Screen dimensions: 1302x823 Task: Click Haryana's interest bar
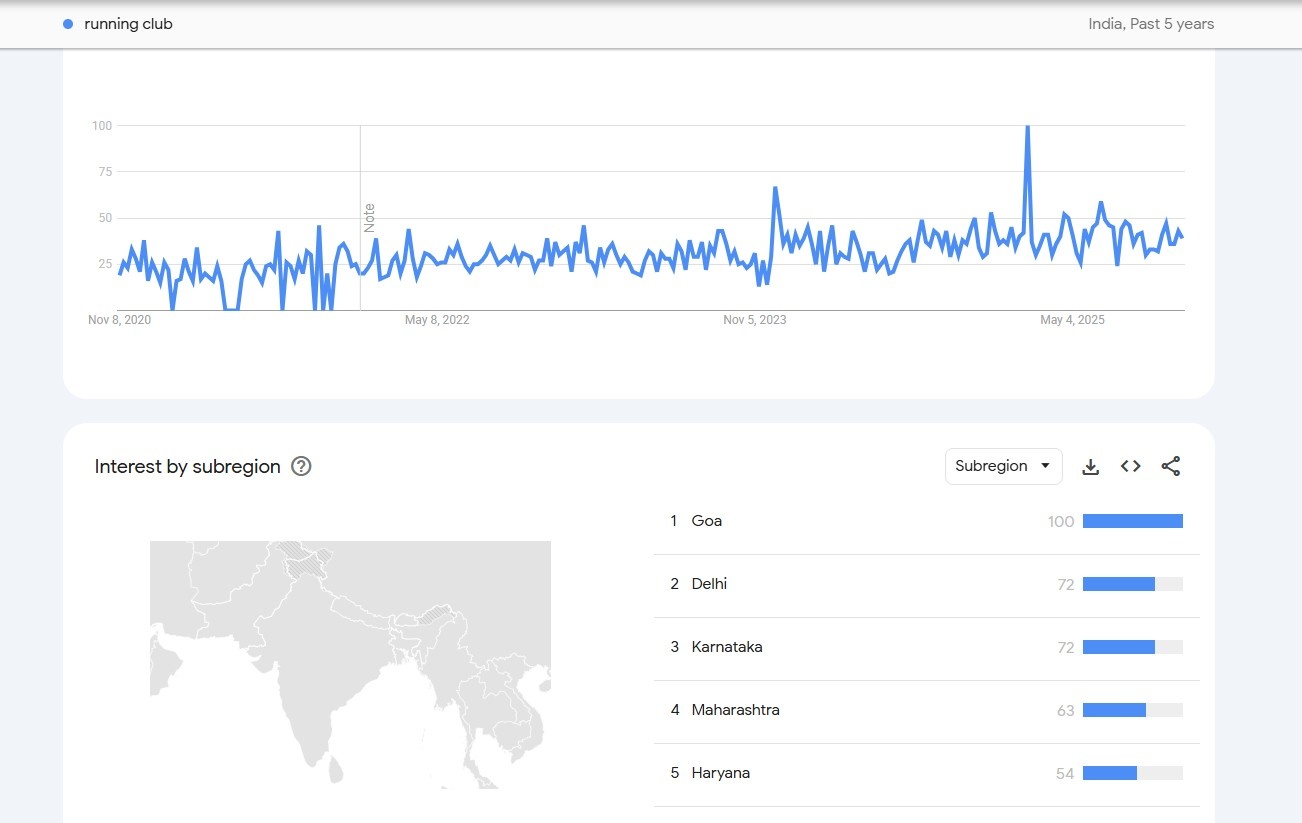[1110, 773]
